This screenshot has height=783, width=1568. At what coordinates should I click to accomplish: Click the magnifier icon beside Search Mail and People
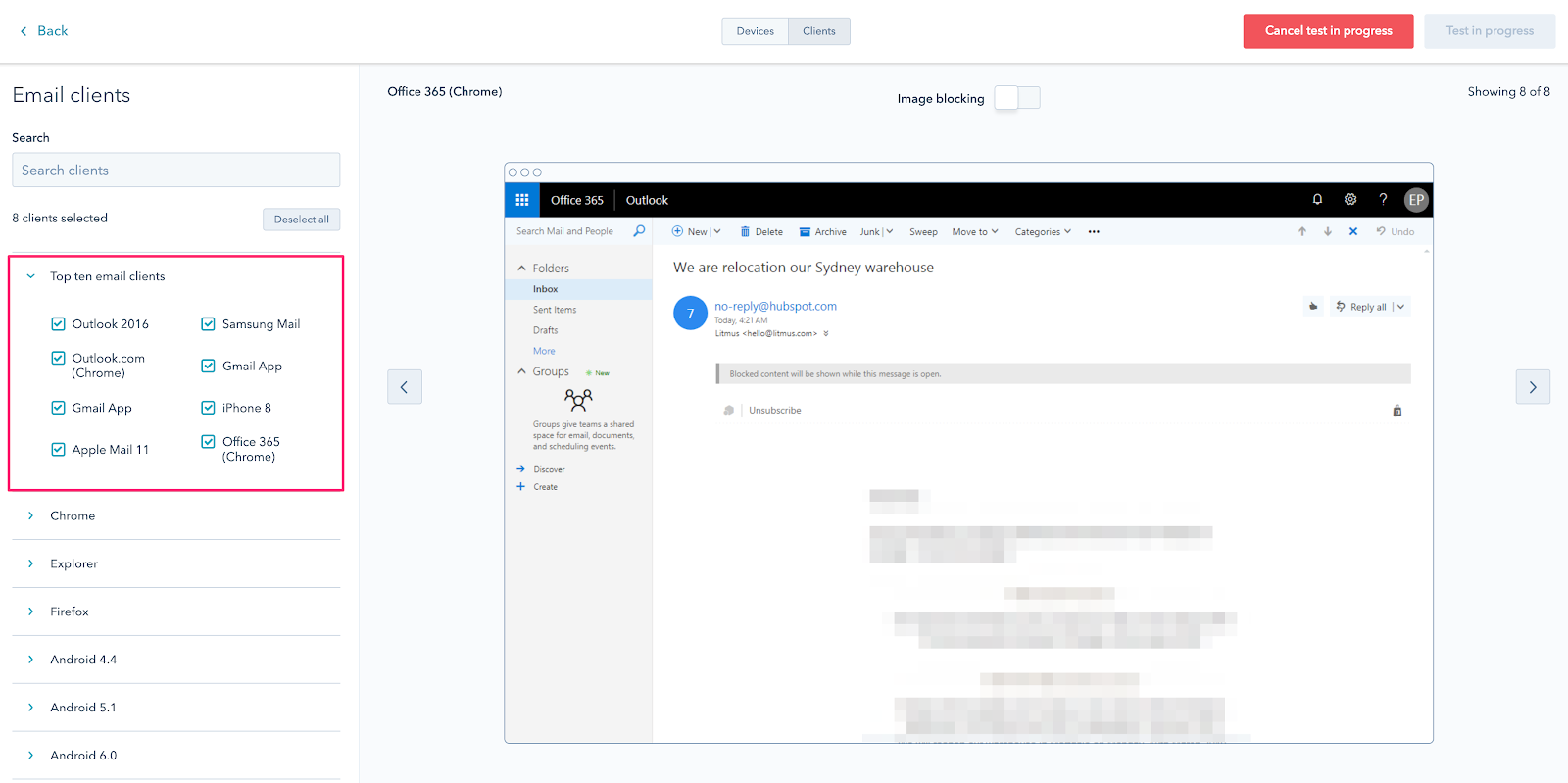click(639, 231)
